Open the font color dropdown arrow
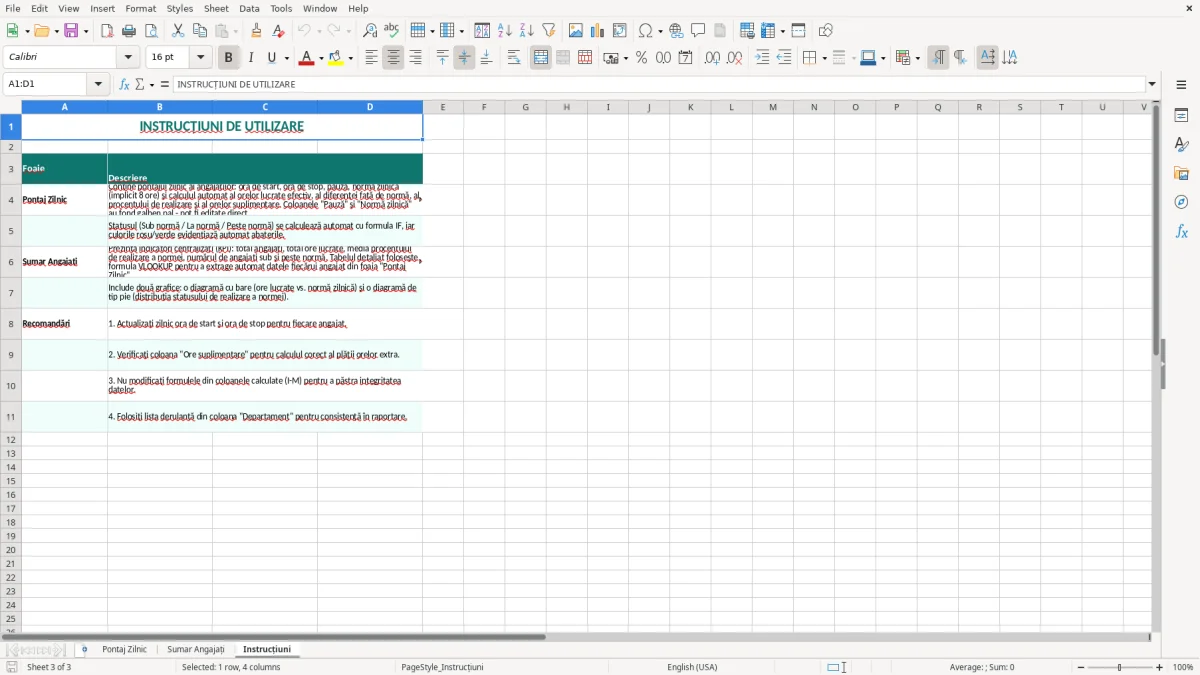Image resolution: width=1200 pixels, height=675 pixels. tap(320, 58)
